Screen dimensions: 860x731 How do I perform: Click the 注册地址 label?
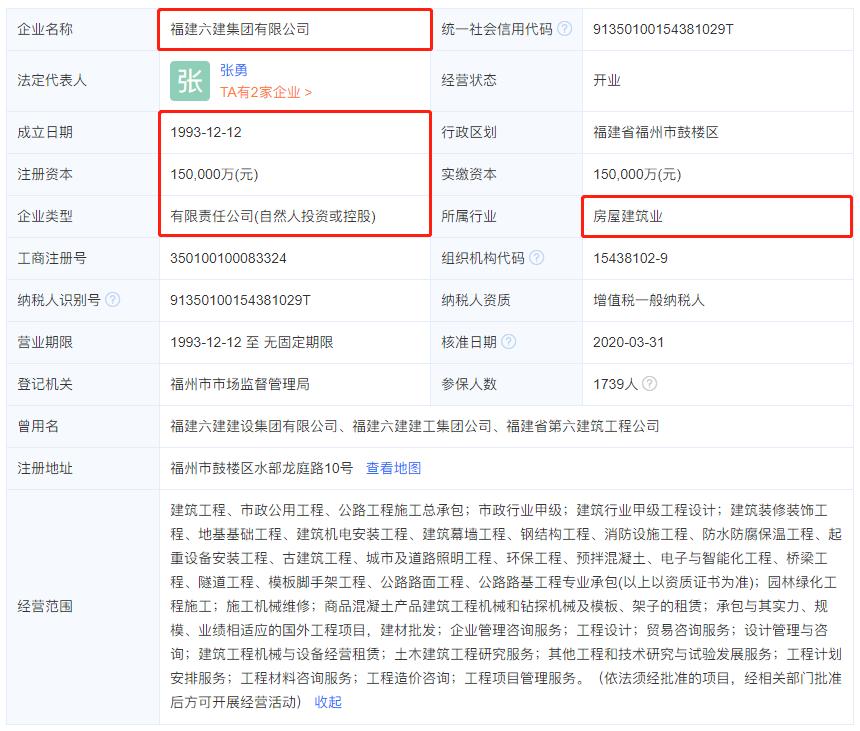(x=45, y=468)
